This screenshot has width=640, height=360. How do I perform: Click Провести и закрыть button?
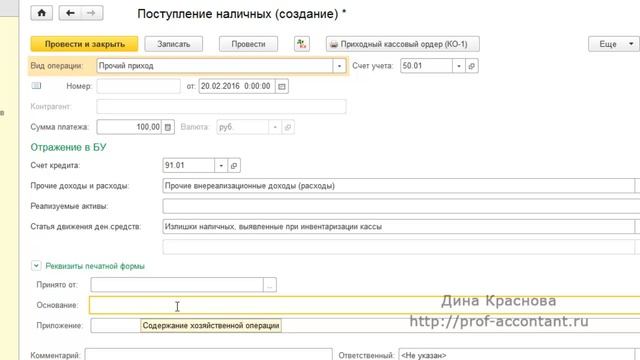(x=84, y=44)
